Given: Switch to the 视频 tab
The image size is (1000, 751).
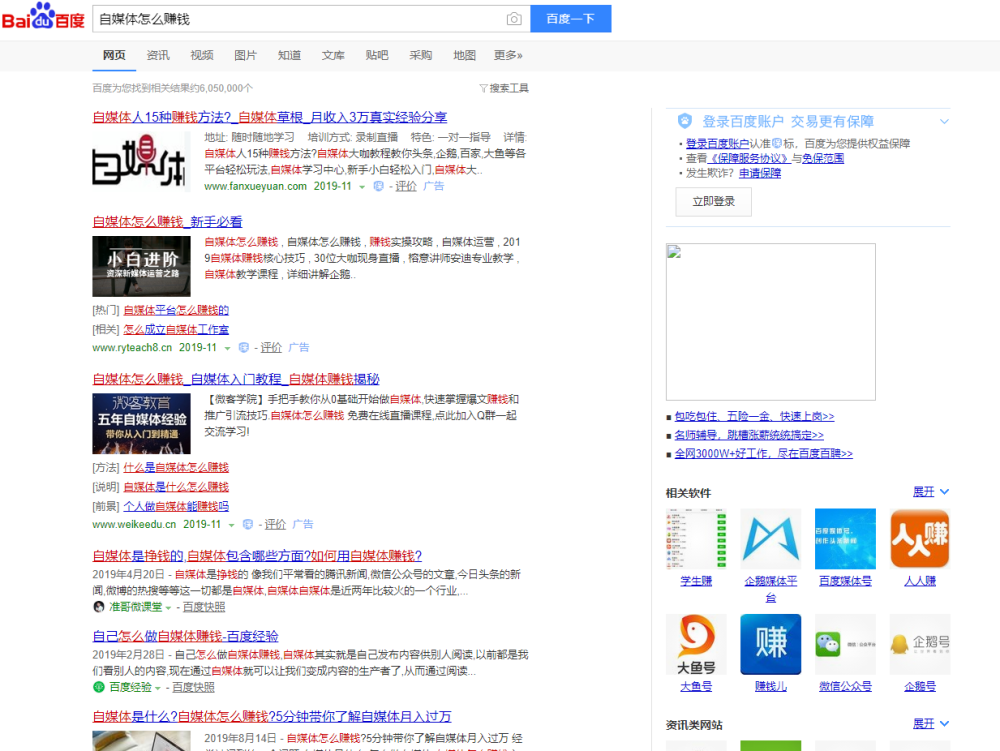Looking at the screenshot, I should (202, 55).
